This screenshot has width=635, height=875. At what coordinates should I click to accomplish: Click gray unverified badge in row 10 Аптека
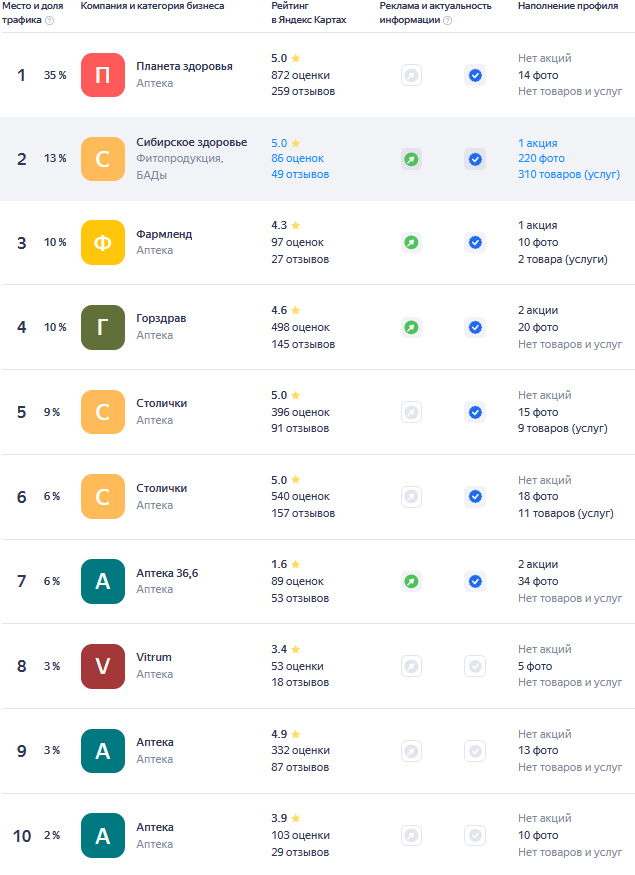click(x=475, y=836)
